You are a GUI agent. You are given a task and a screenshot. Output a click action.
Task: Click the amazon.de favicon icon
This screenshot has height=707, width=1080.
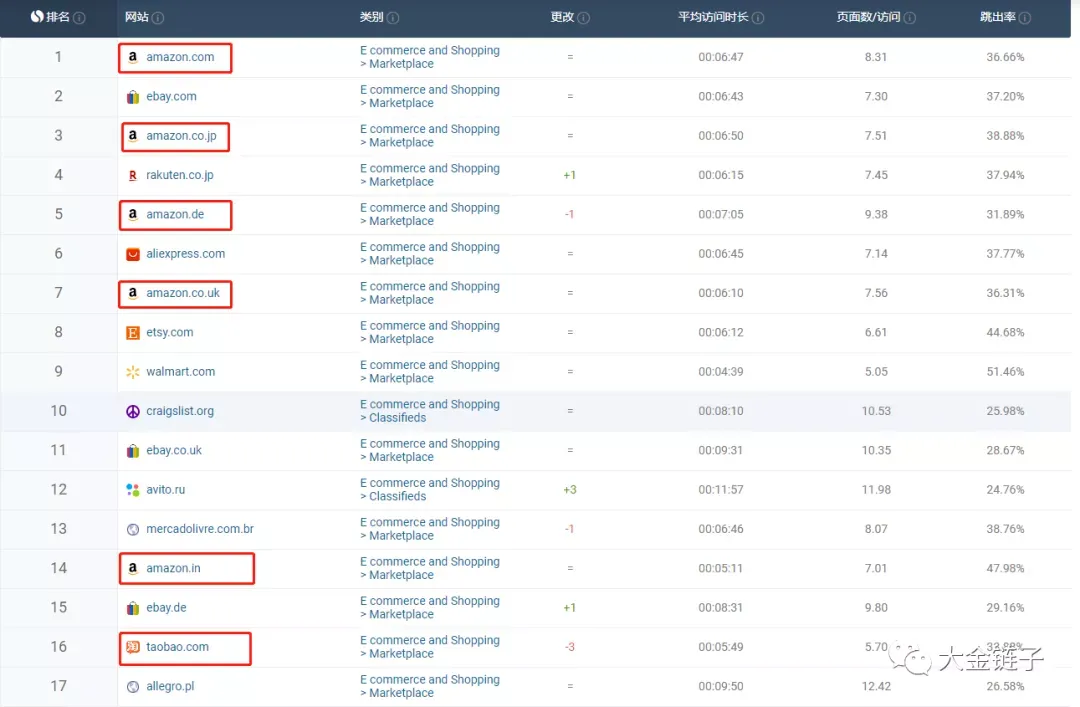coord(133,214)
